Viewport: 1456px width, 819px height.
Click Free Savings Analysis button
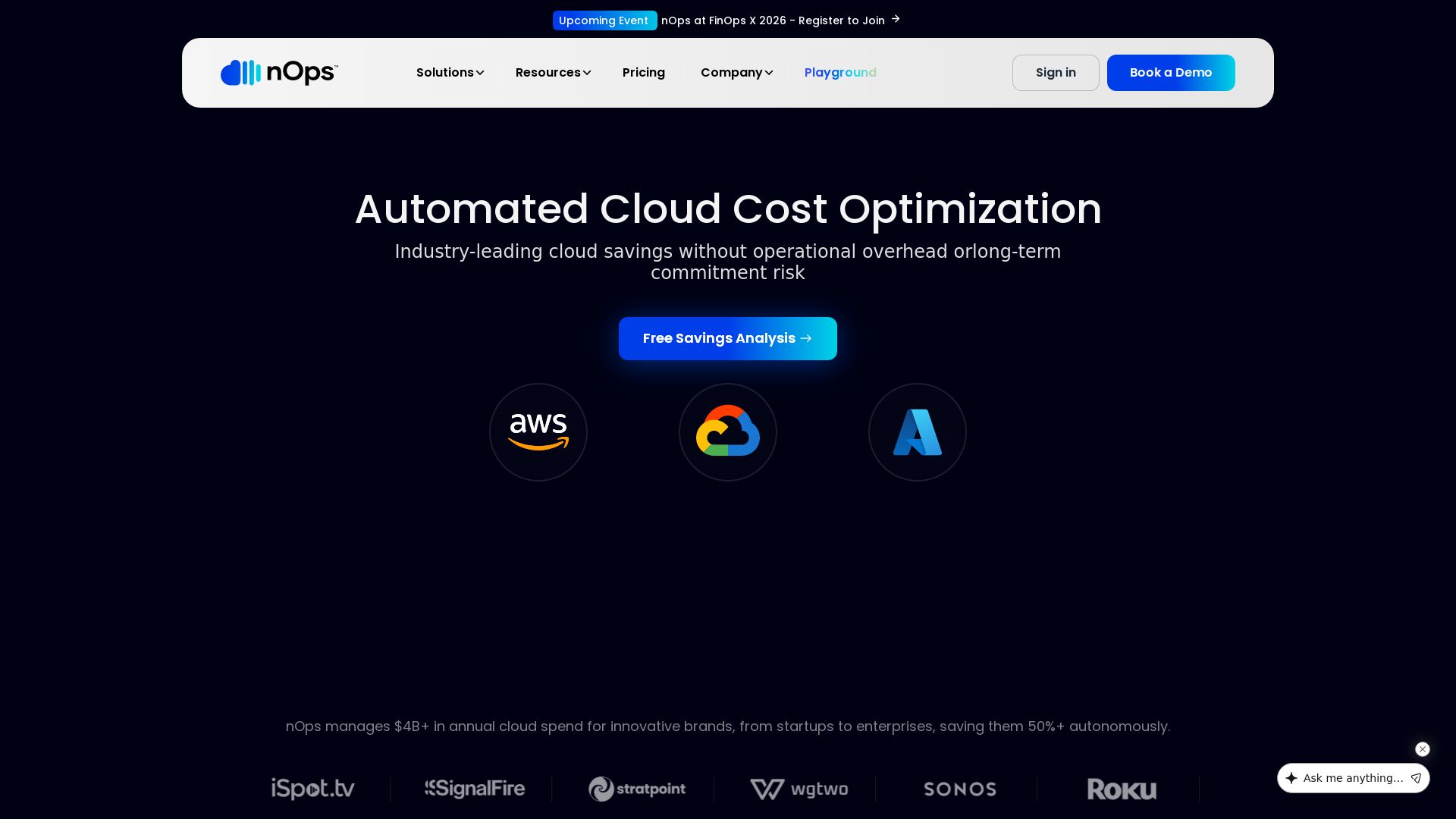pyautogui.click(x=728, y=338)
